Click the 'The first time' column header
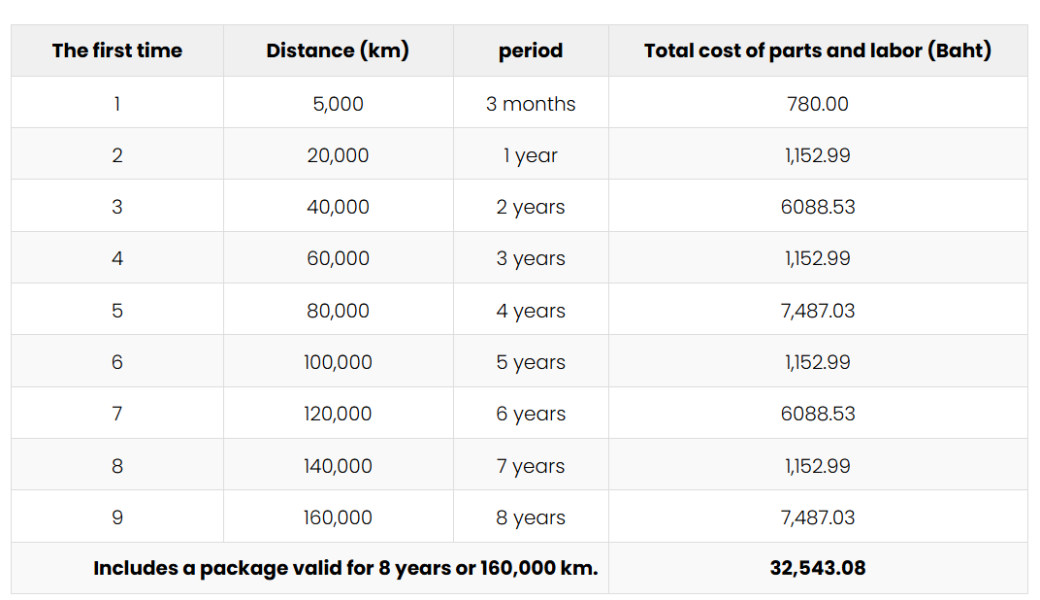Image resolution: width=1040 pixels, height=600 pixels. point(117,50)
